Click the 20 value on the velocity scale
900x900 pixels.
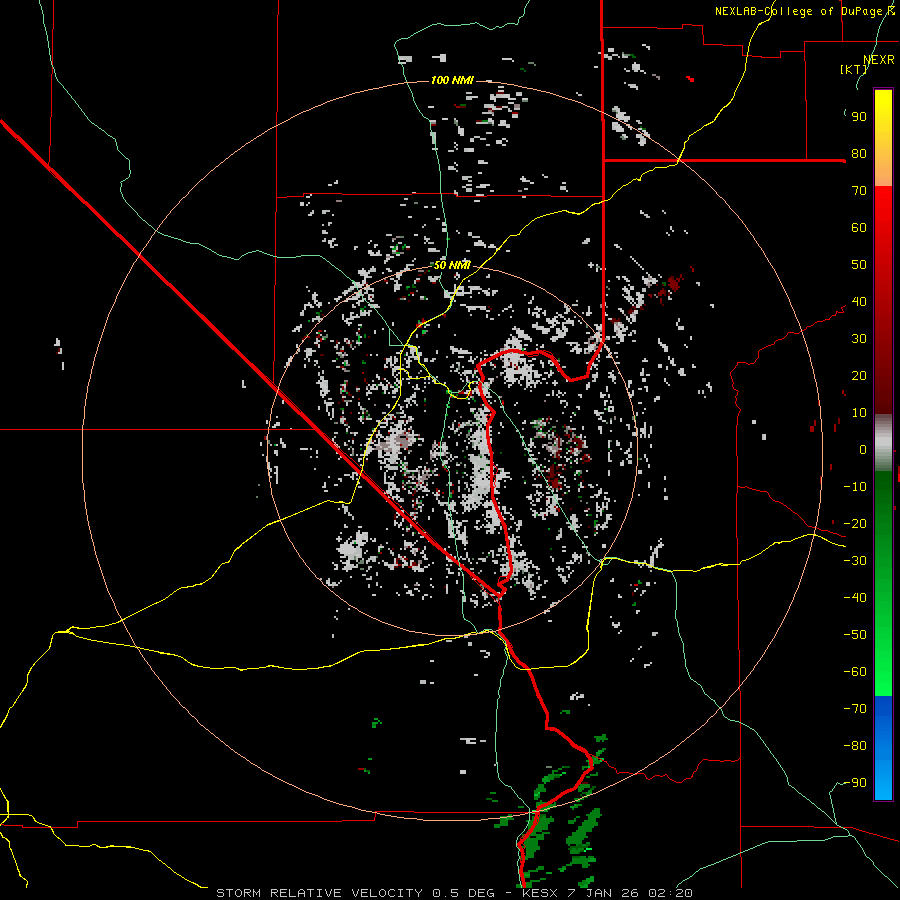[x=859, y=375]
